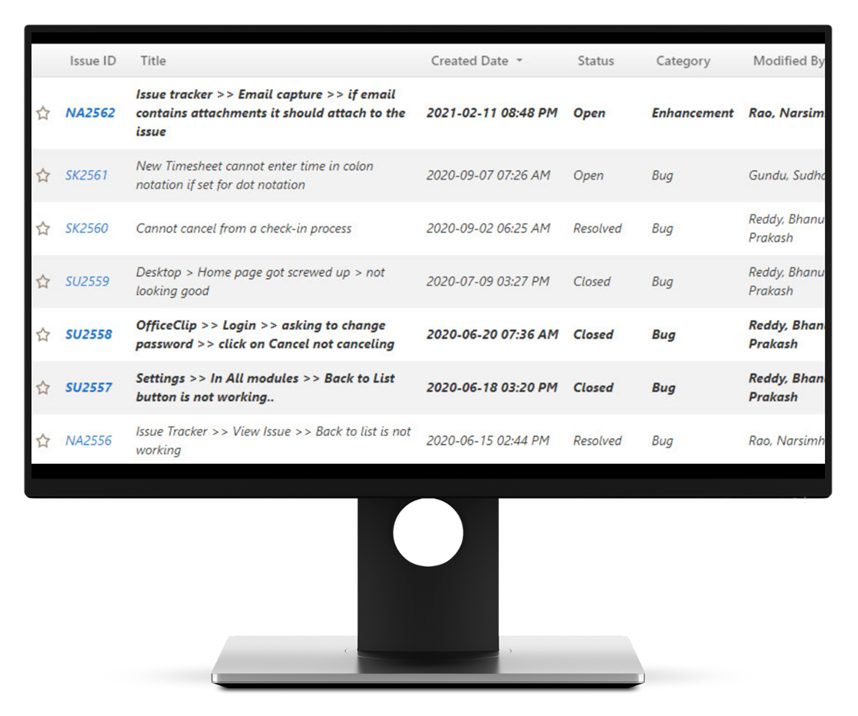Sort issues by the Title column header

click(153, 61)
